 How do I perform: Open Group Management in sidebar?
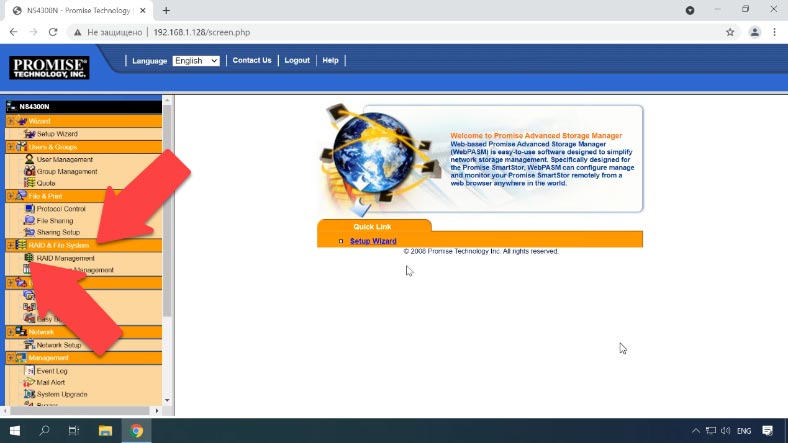pos(67,172)
